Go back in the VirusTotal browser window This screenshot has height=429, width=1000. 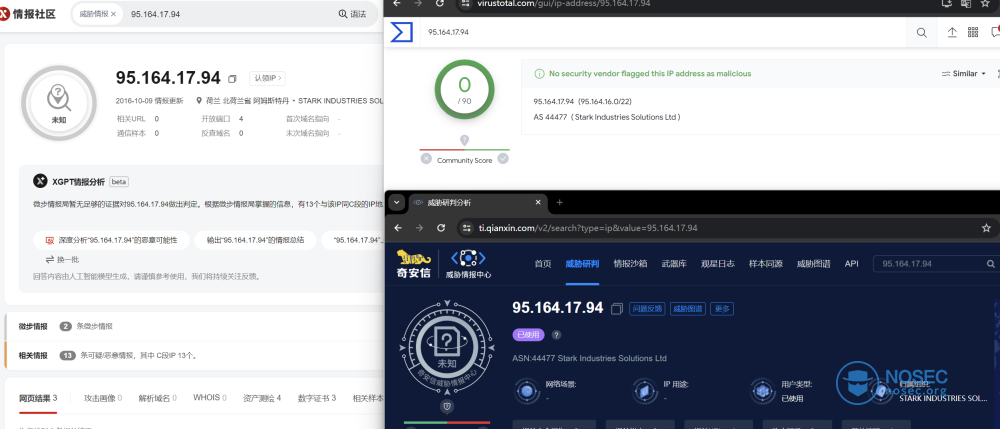[396, 3]
